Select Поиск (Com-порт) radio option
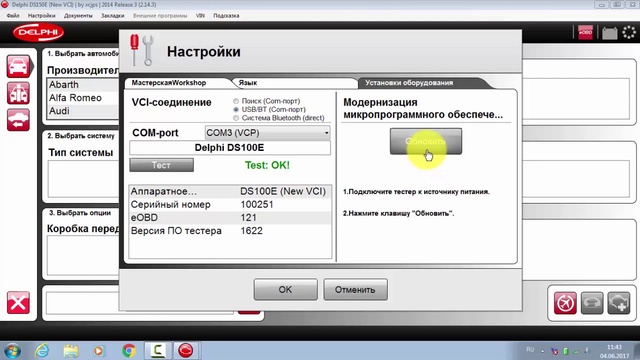Screen dimensions: 640x360 pos(236,101)
